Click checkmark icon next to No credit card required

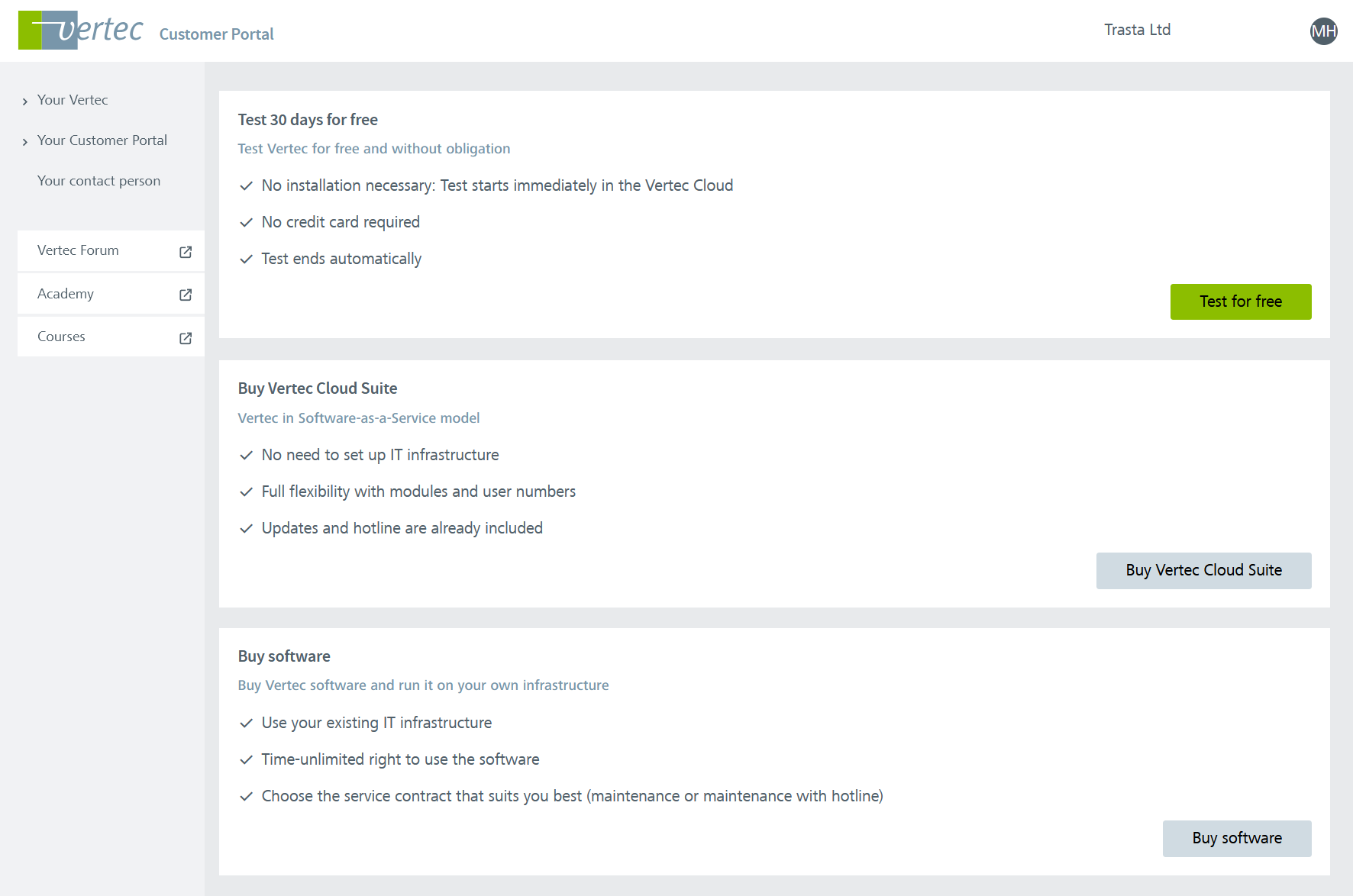pyautogui.click(x=246, y=223)
